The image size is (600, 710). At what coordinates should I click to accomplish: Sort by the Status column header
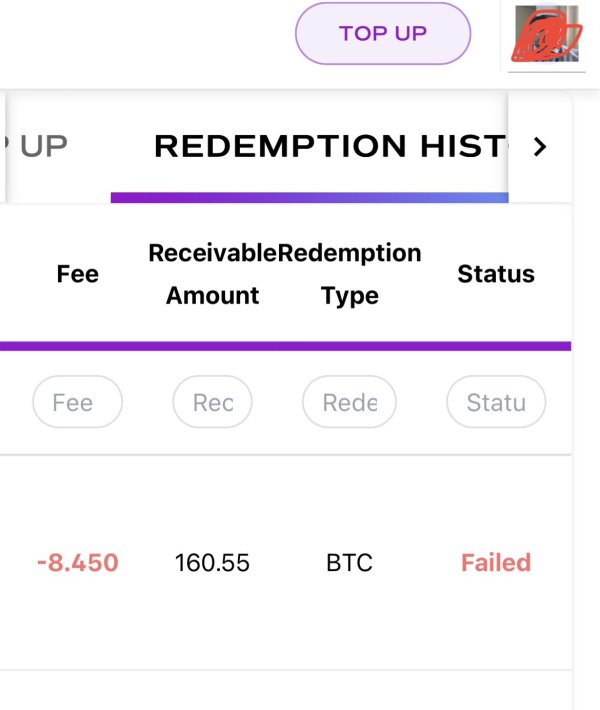496,274
